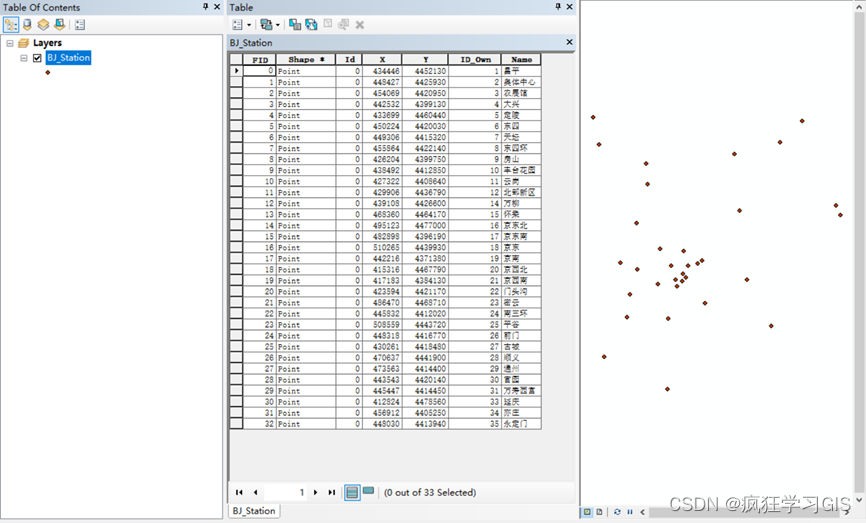Viewport: 866px width, 523px height.
Task: Select row selector for FID 0
Action: (236, 71)
